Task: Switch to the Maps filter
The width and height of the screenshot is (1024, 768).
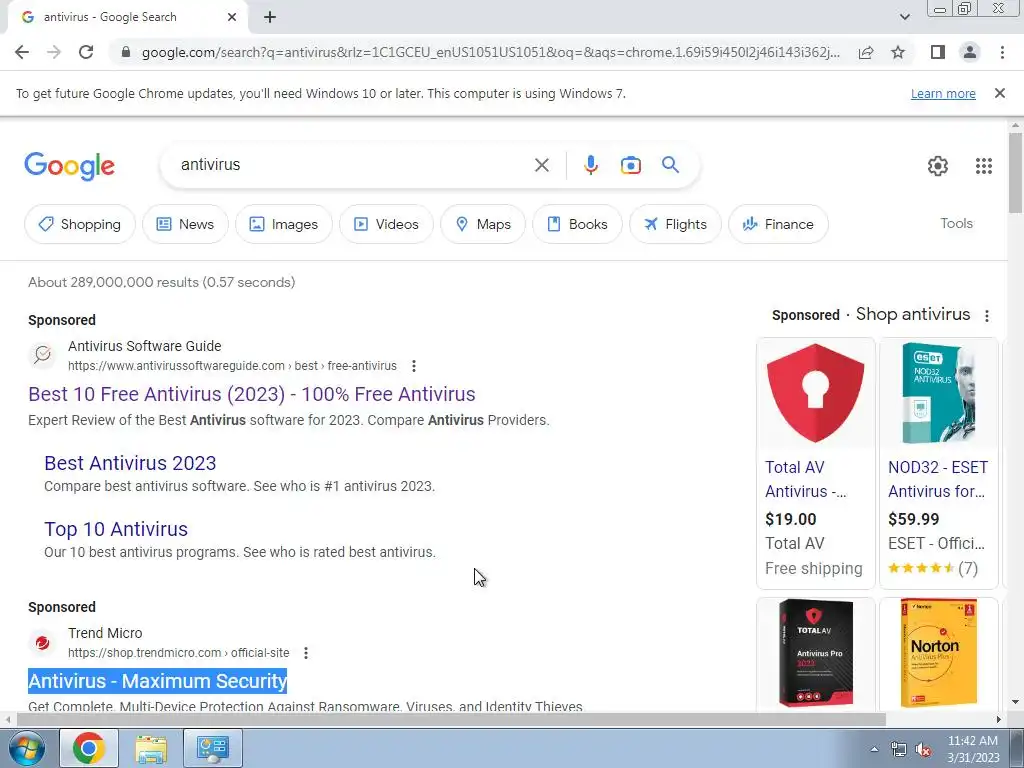Action: tap(483, 224)
